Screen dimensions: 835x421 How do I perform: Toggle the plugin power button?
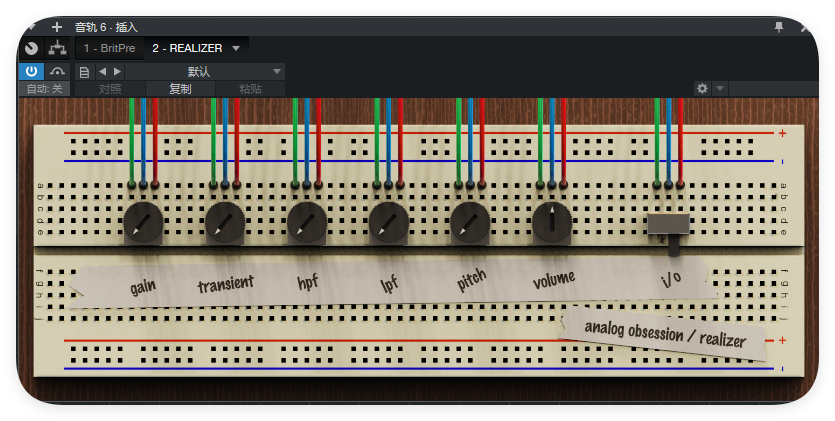pyautogui.click(x=31, y=71)
